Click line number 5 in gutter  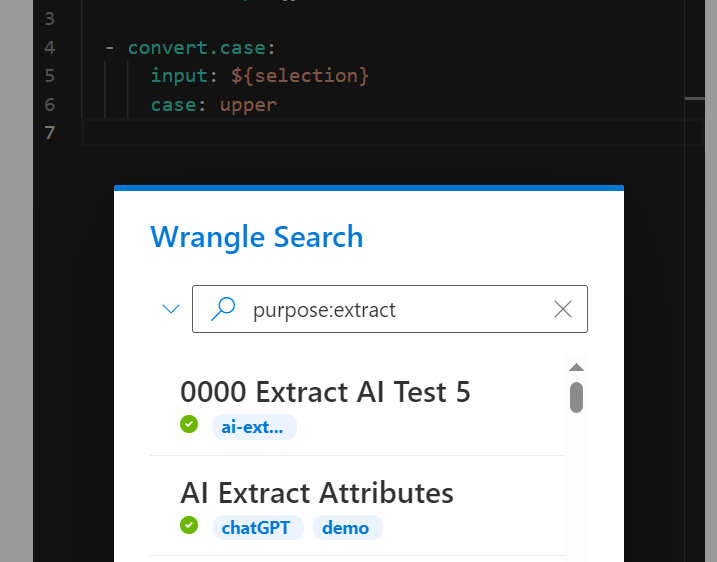coord(49,76)
